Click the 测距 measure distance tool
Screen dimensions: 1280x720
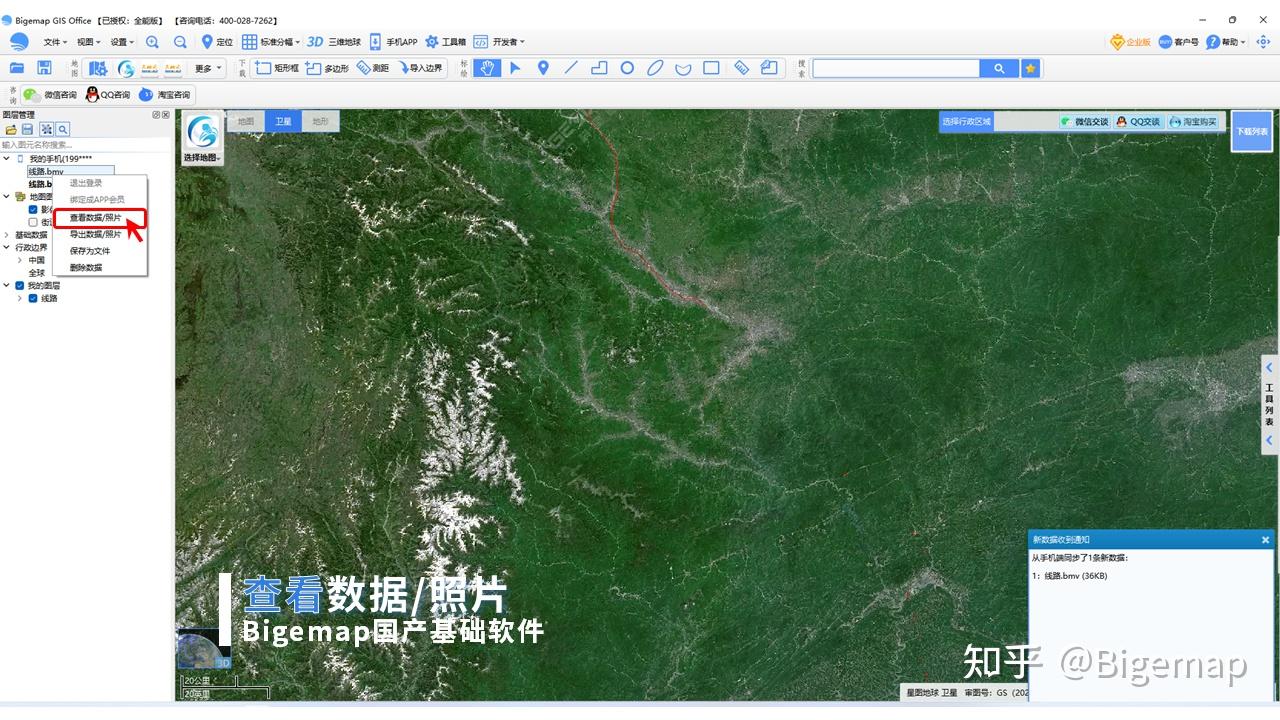(x=373, y=68)
